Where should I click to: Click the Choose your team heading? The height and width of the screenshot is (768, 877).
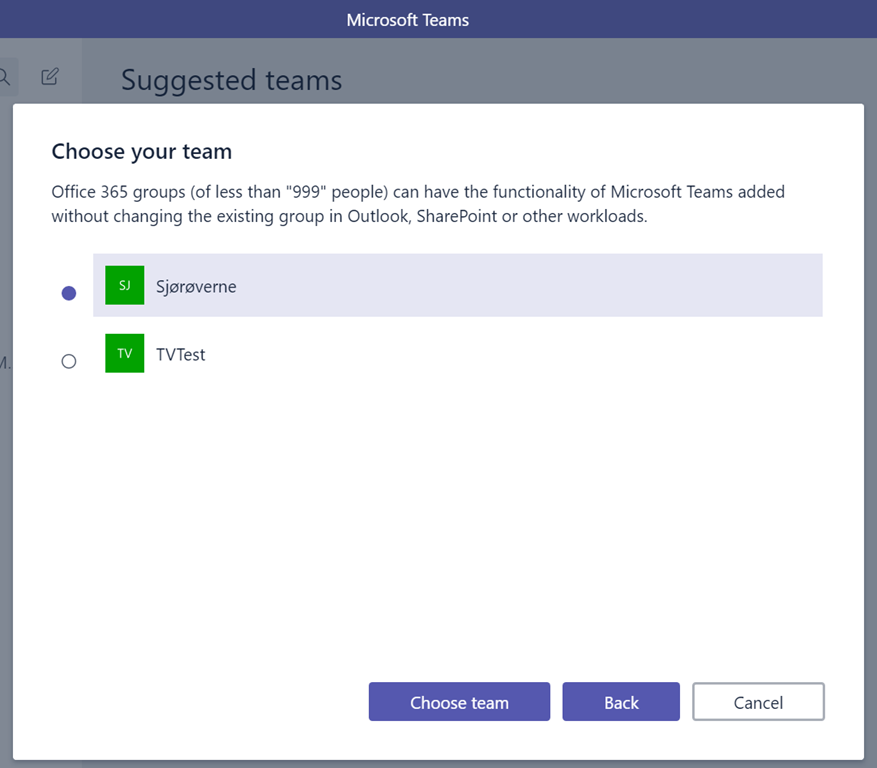coord(141,151)
